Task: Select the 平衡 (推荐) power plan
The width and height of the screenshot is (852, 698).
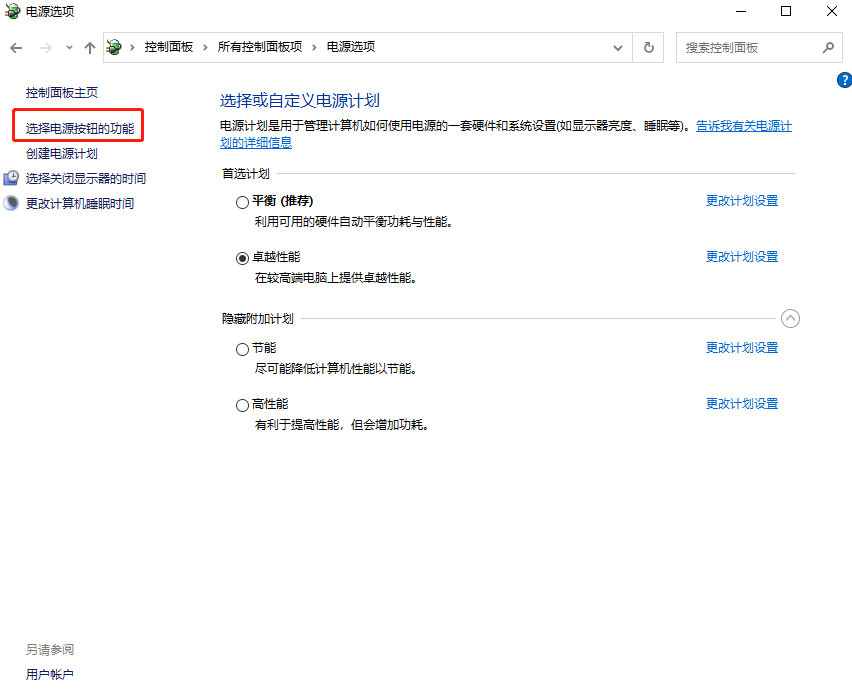Action: point(242,201)
